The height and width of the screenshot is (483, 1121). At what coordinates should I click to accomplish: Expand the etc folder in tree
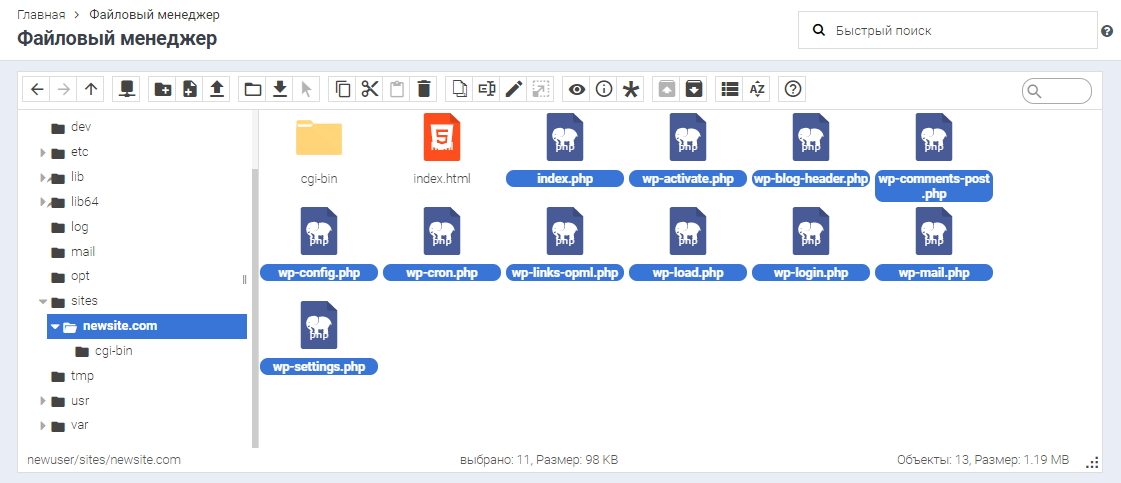tap(43, 153)
